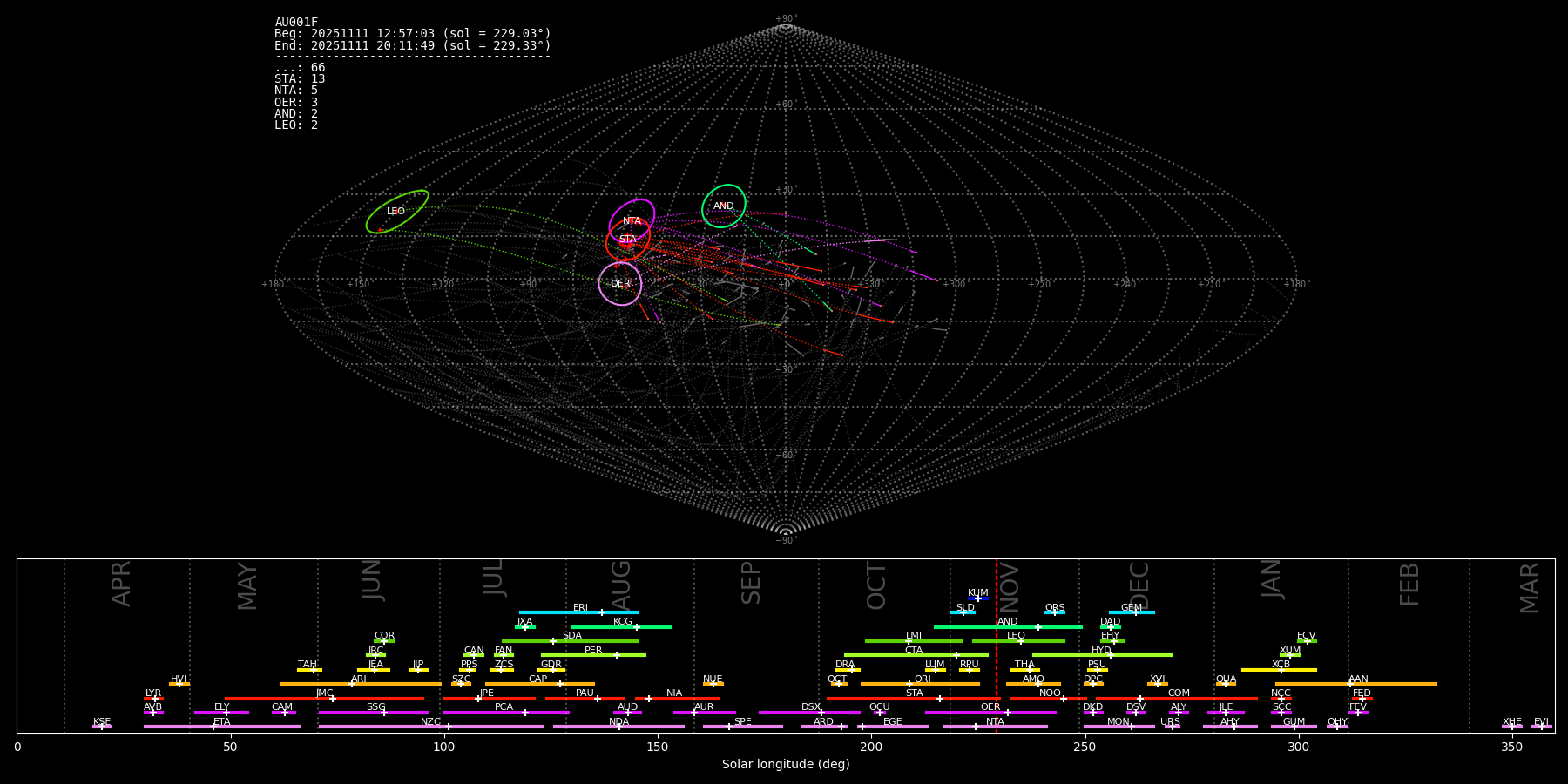This screenshot has width=1568, height=784.
Task: Click the CTA shower label in timeline
Action: (x=914, y=651)
